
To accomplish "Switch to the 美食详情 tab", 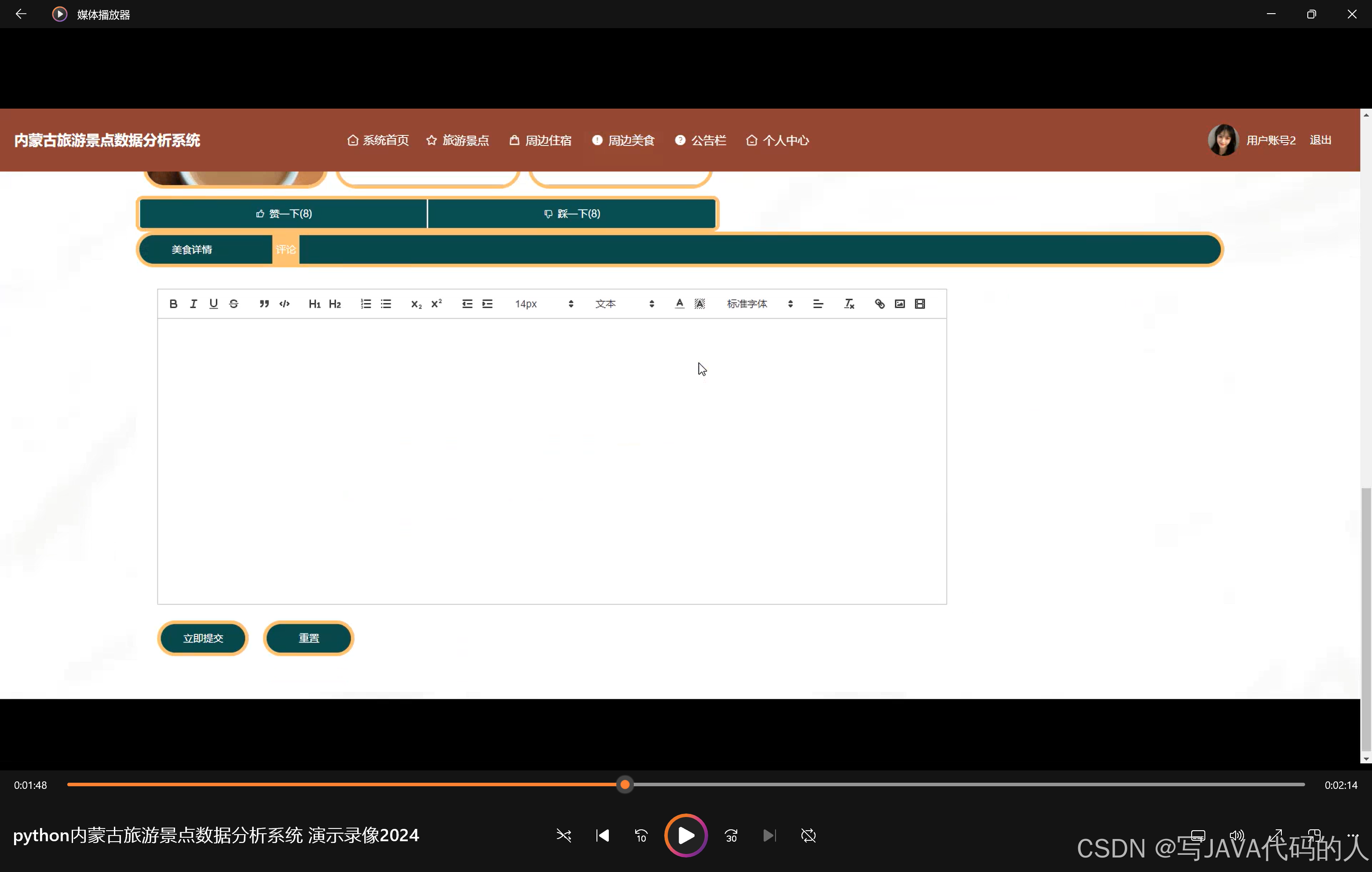I will pos(192,249).
